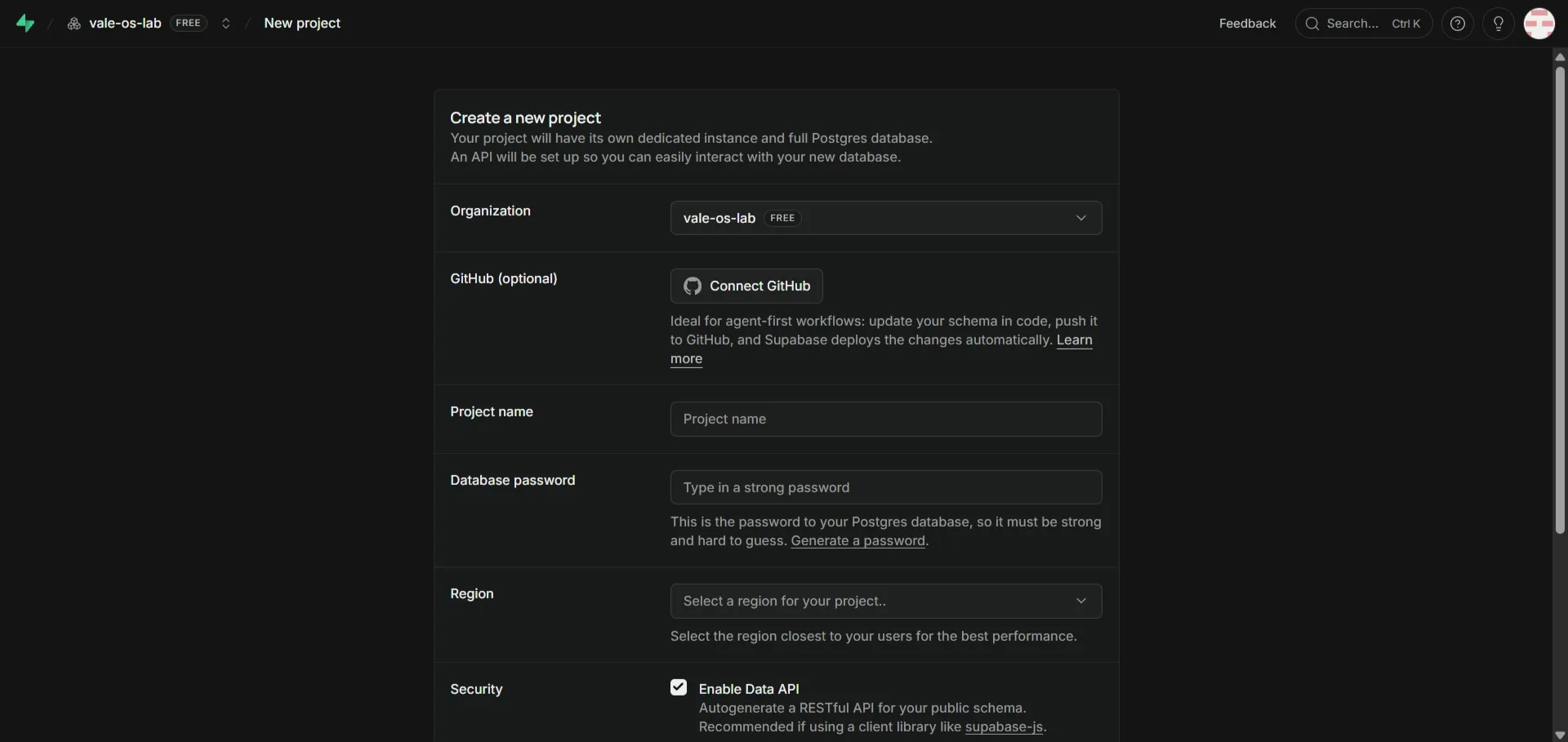Click the Enable Data API label text
This screenshot has height=742, width=1568.
coord(749,689)
